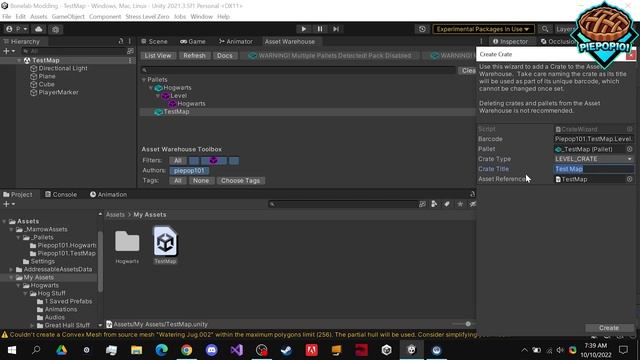Screen dimensions: 640x360
Task: Select the Plane object in Hierarchy
Action: pos(47,76)
